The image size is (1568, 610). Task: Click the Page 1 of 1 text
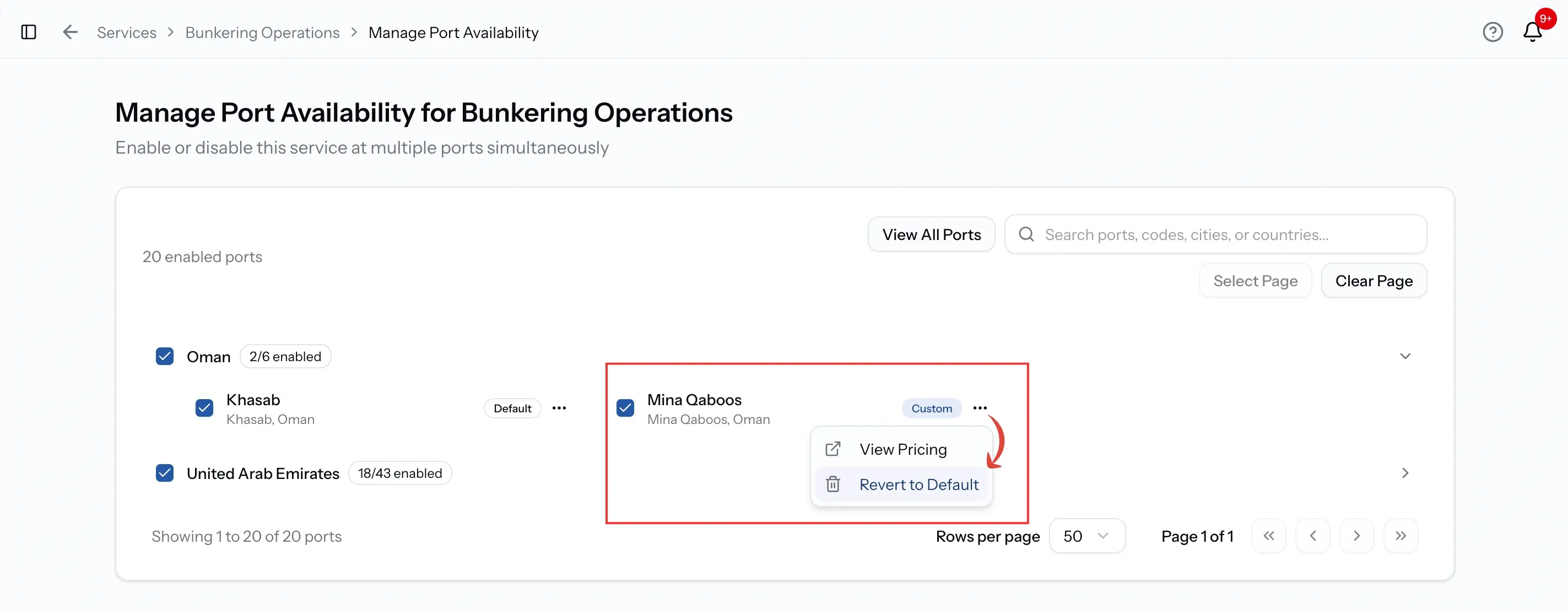(1197, 536)
